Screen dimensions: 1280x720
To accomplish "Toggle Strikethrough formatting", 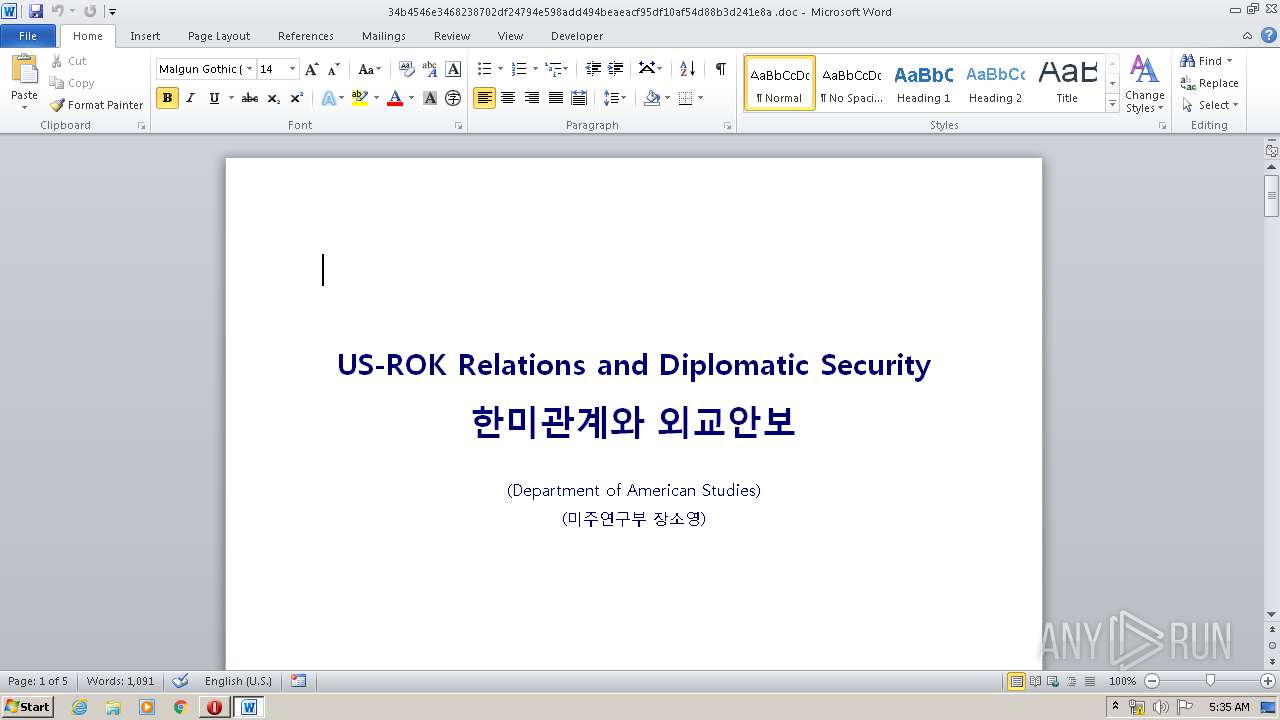I will 250,98.
